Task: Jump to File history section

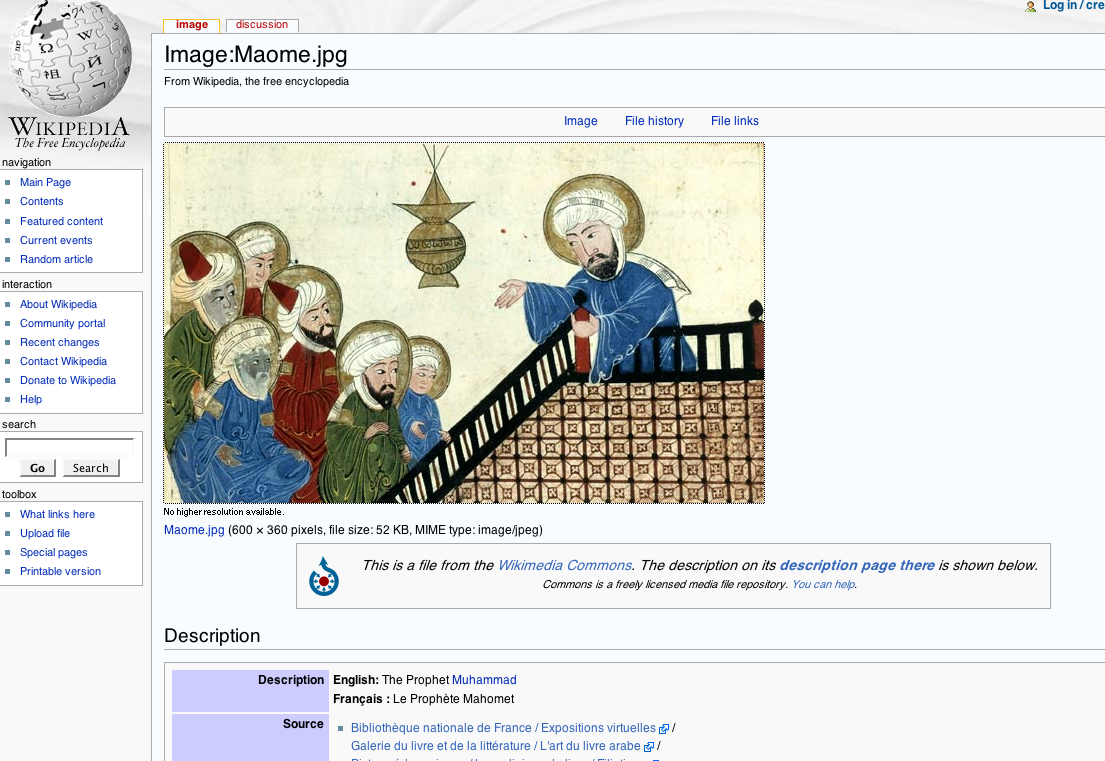Action: click(x=654, y=121)
